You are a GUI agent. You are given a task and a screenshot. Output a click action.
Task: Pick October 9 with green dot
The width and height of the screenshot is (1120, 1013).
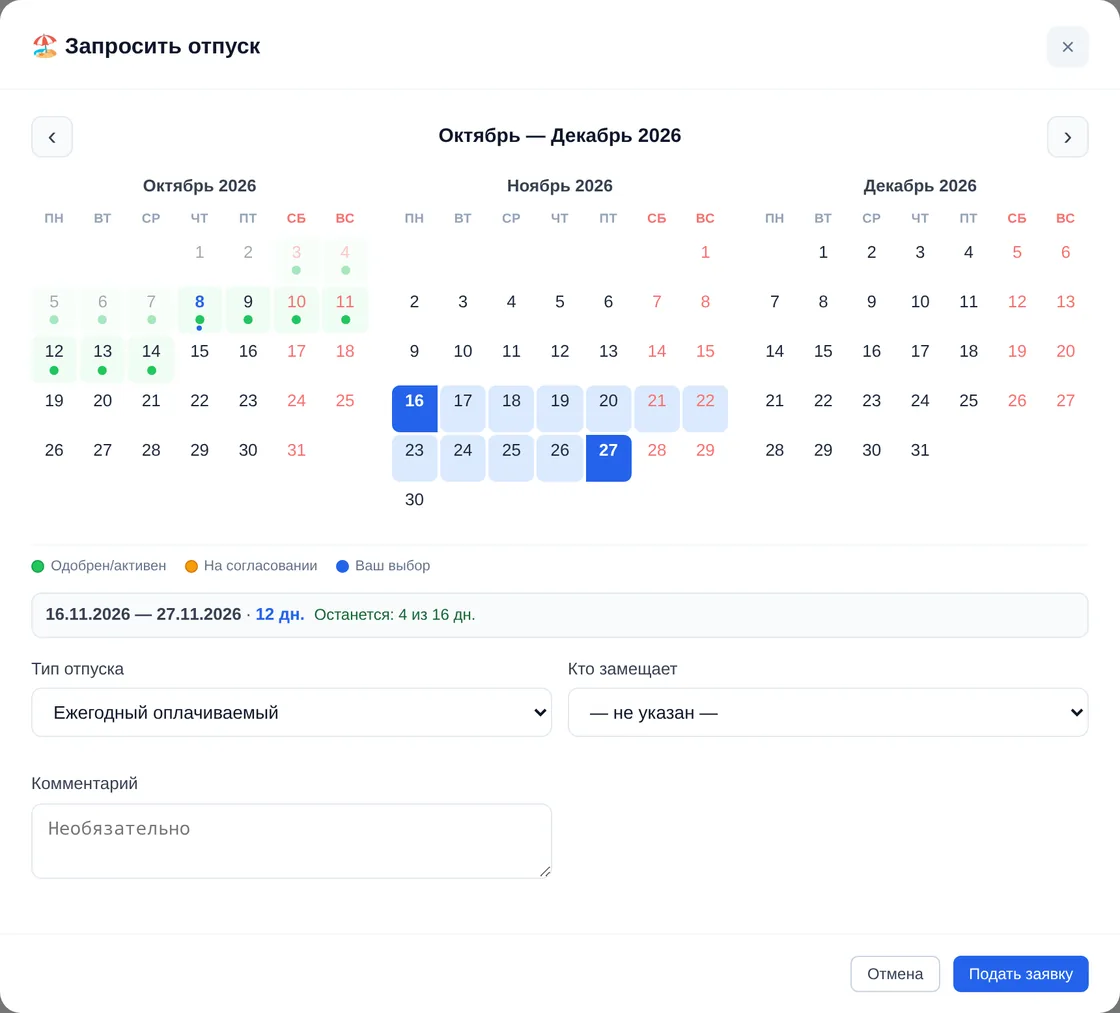(x=248, y=309)
